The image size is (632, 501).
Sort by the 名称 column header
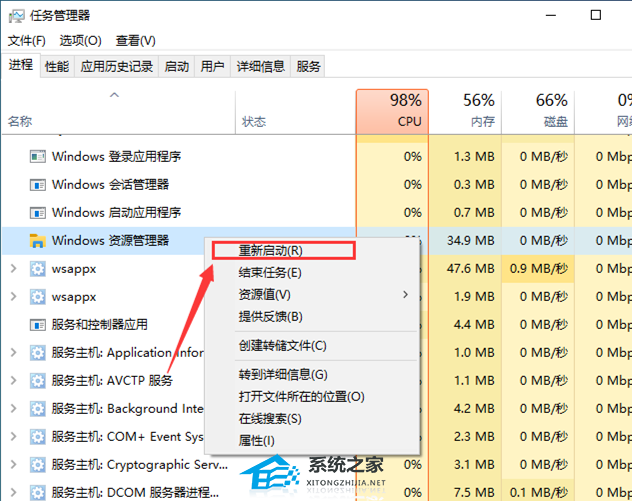pos(118,112)
